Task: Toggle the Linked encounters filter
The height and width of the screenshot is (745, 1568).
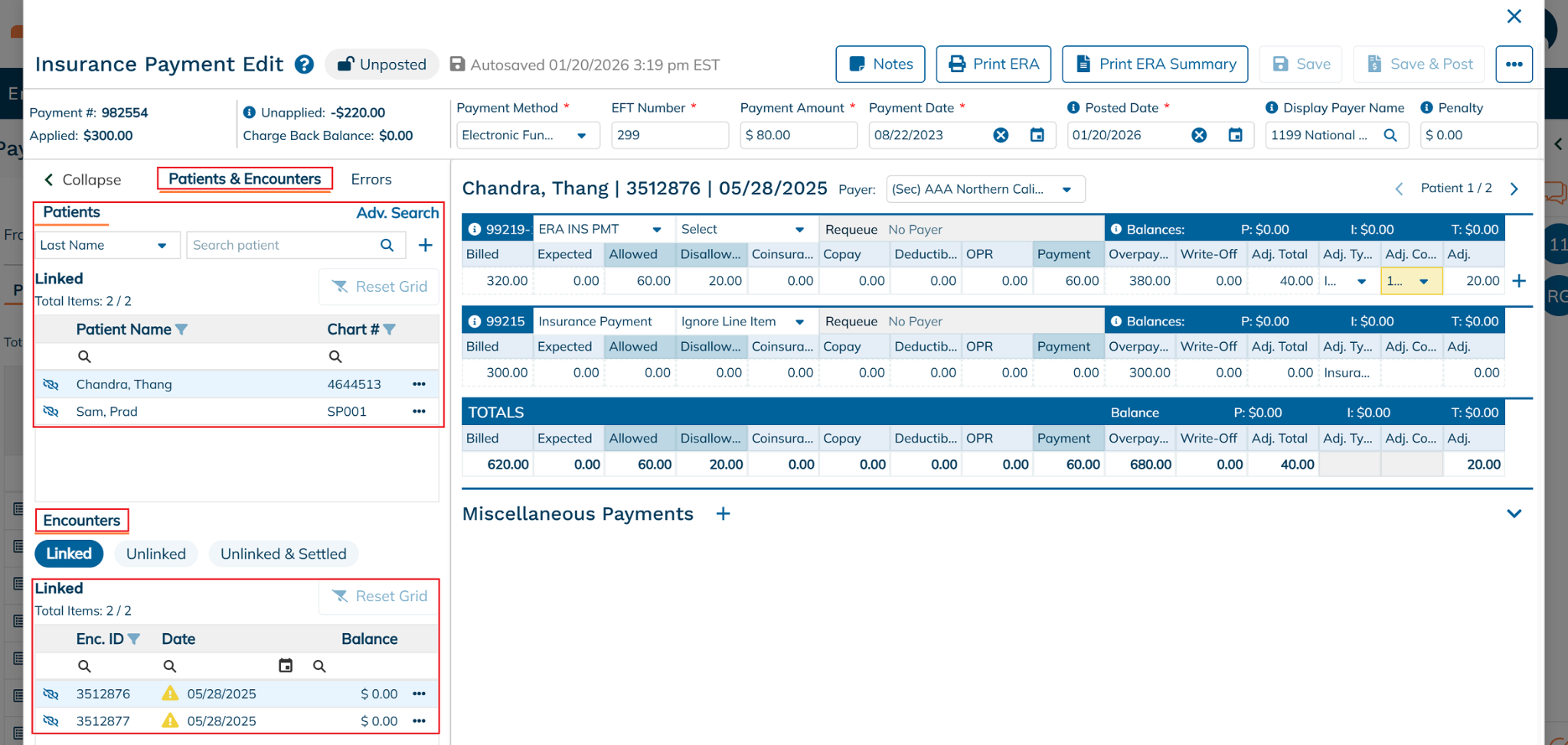Action: 69,554
